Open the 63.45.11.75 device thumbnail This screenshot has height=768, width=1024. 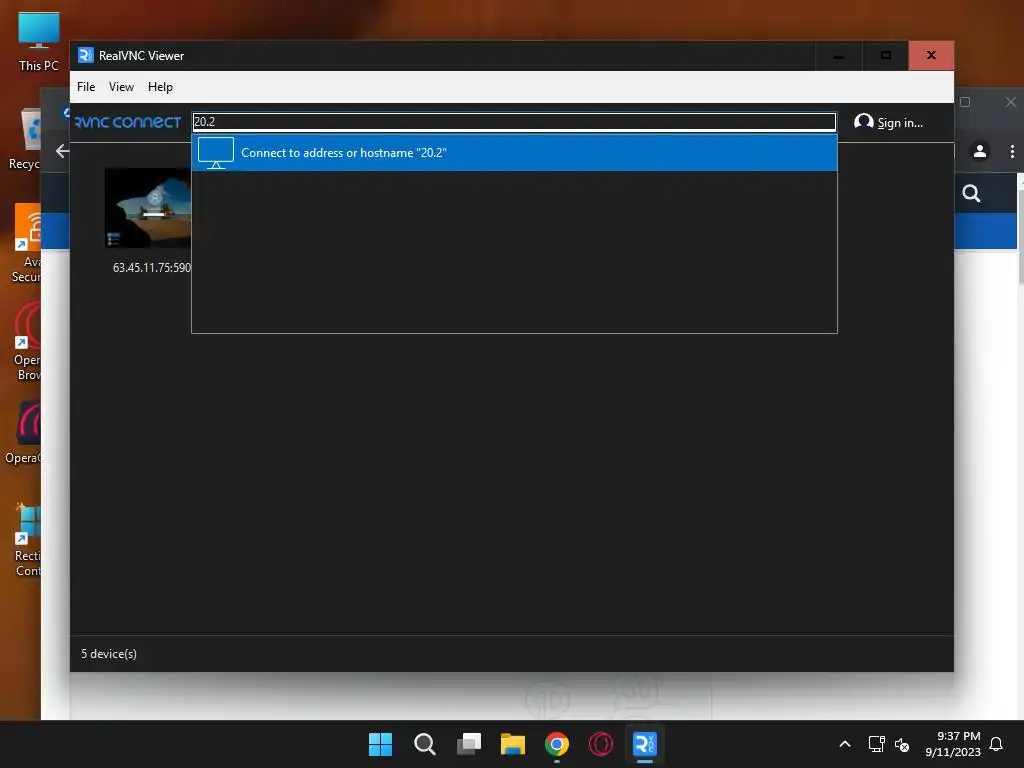[148, 208]
